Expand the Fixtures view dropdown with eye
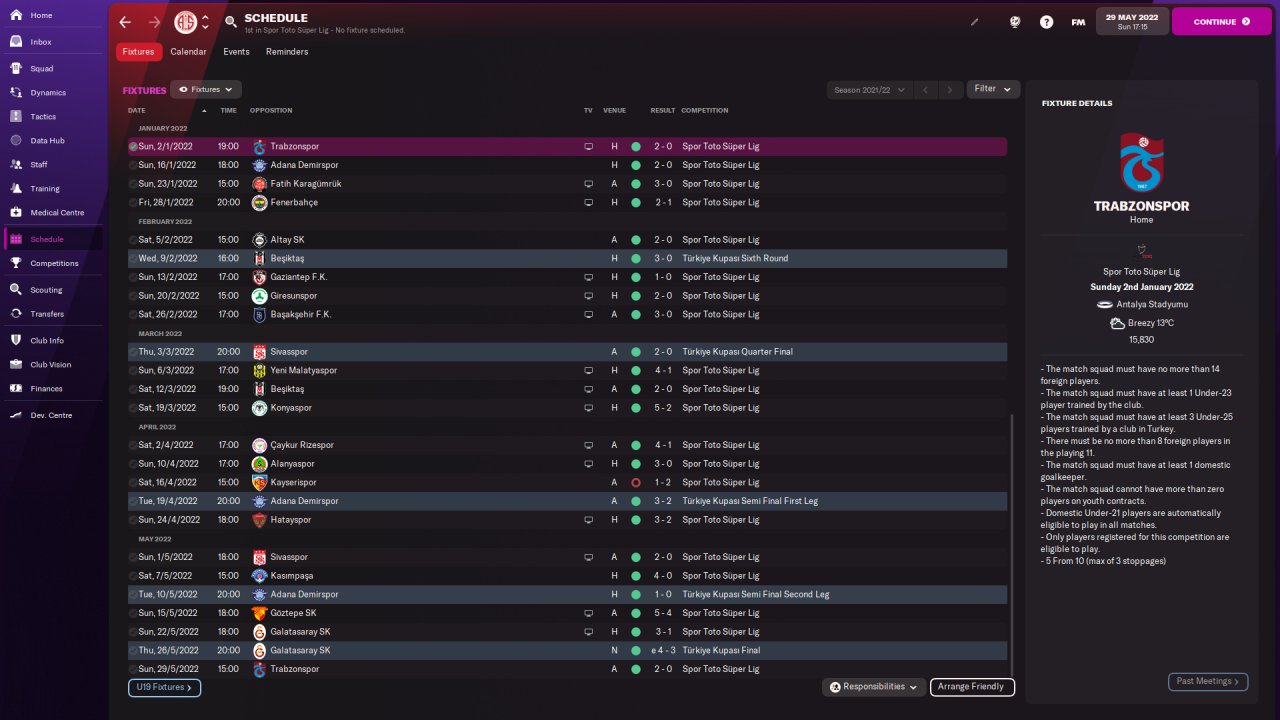 coord(206,90)
